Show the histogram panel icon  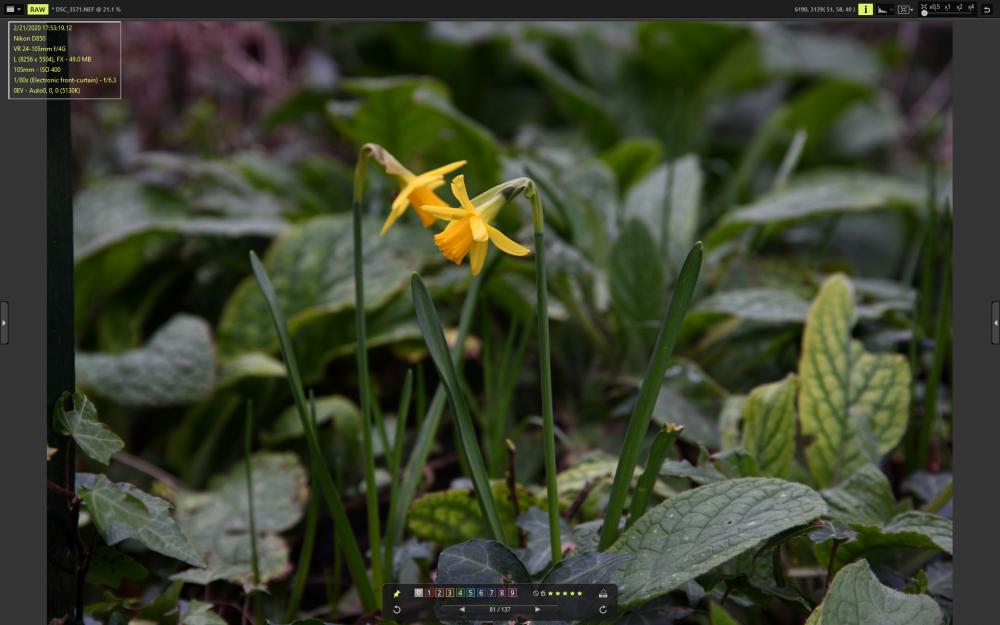pyautogui.click(x=883, y=10)
